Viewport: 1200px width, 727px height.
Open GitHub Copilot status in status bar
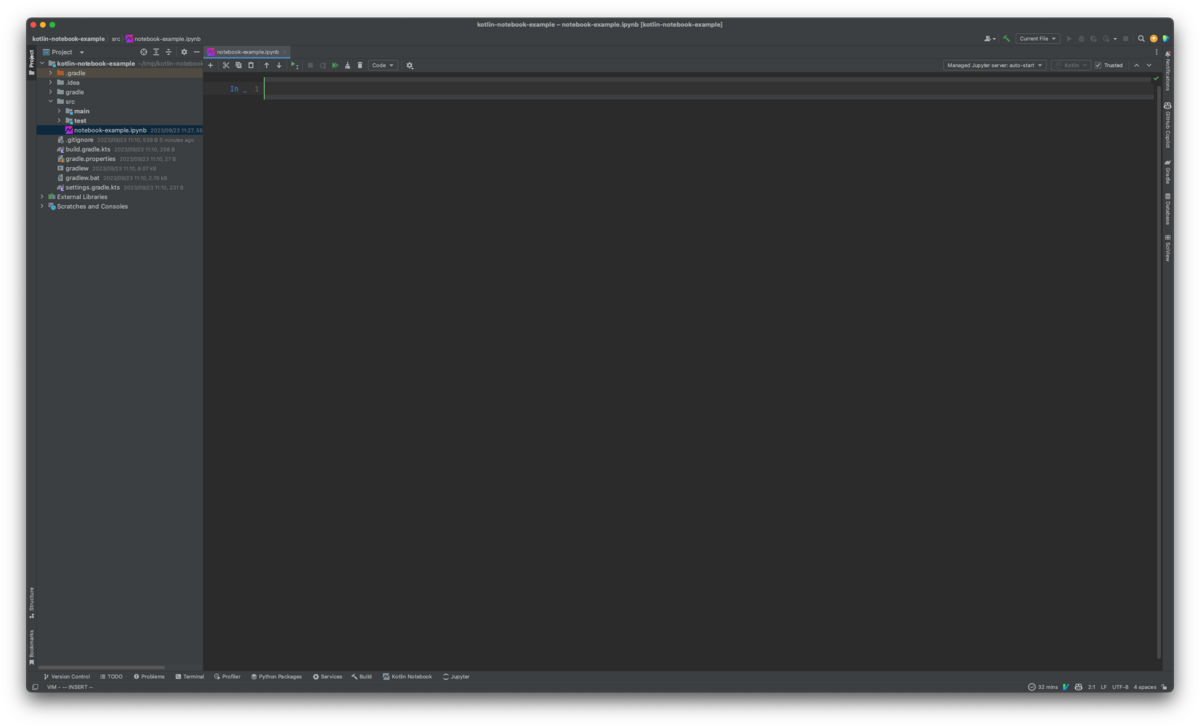1078,687
